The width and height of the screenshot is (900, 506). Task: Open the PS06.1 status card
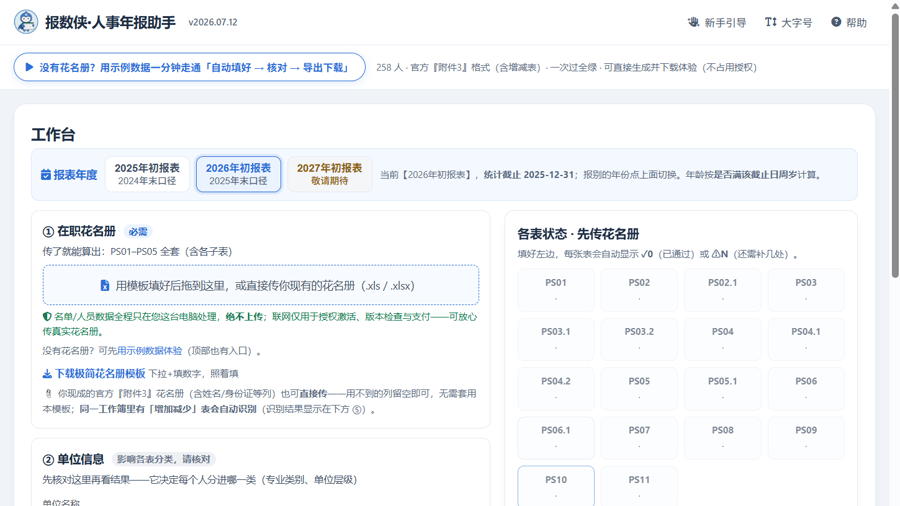(556, 438)
